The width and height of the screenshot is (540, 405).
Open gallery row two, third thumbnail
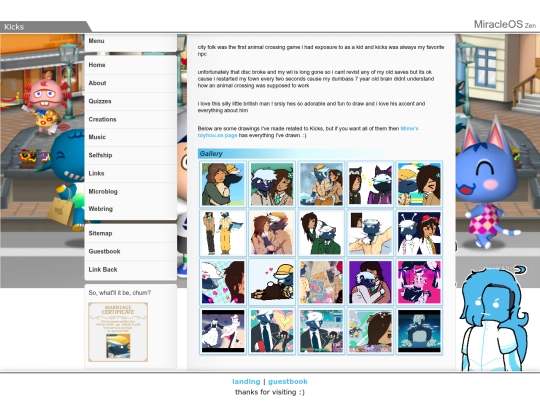(x=321, y=233)
